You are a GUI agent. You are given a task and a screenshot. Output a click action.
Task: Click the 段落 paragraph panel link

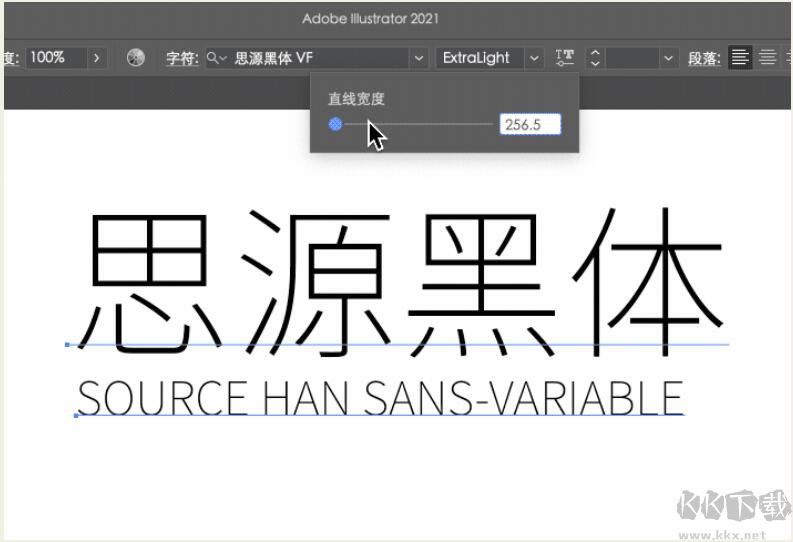click(x=704, y=58)
